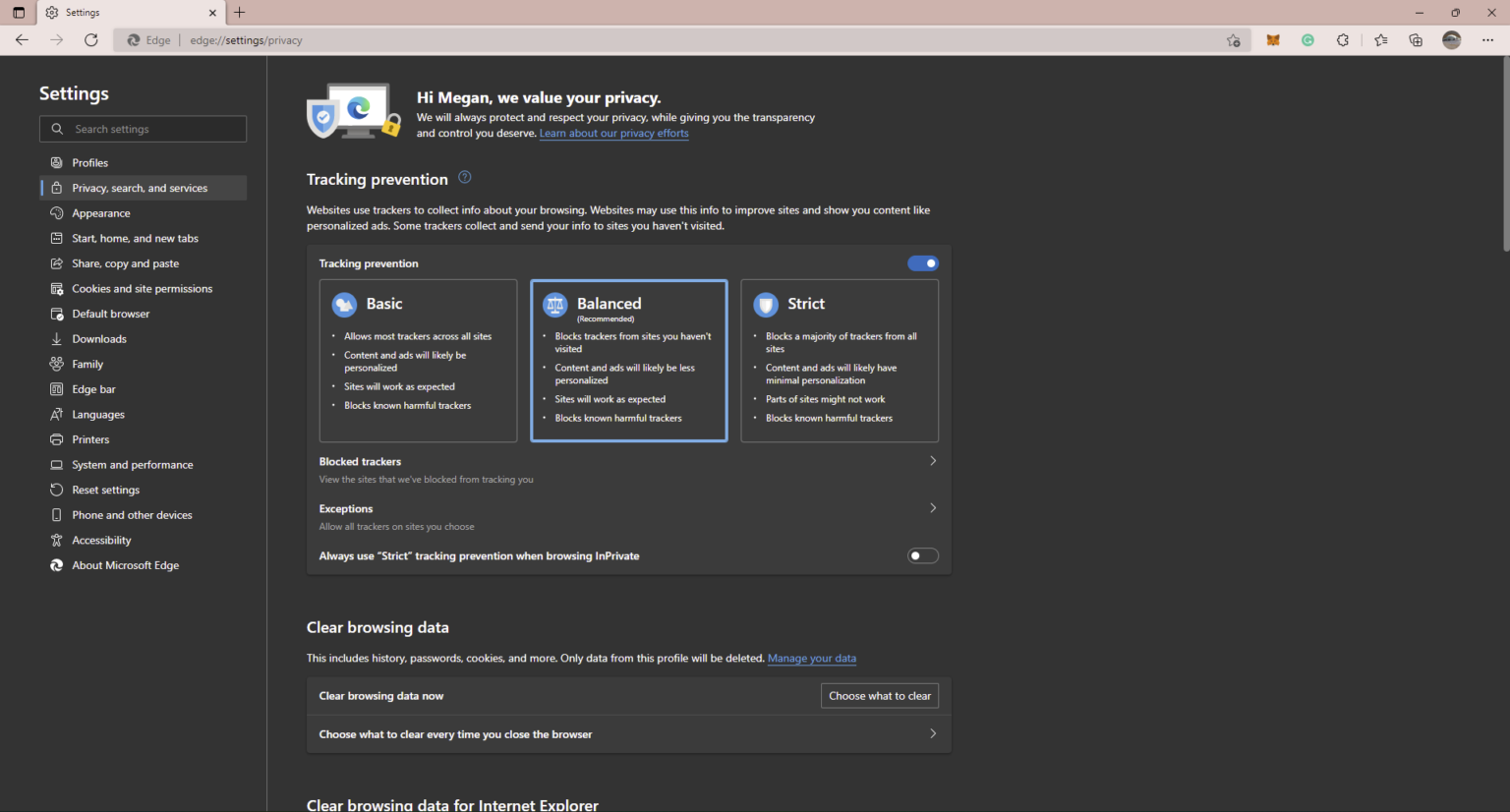Click the 'Hi Megan, we value your privacy' heading
The height and width of the screenshot is (812, 1510).
[x=539, y=97]
